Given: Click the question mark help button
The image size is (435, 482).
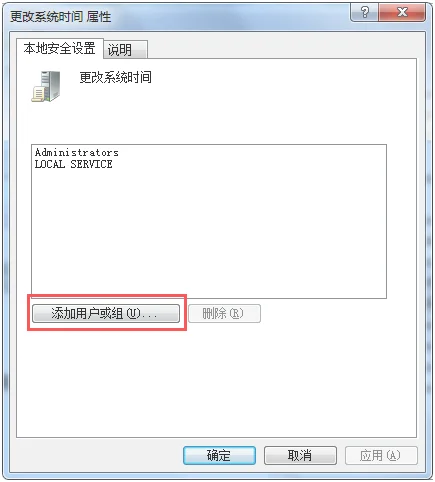Looking at the screenshot, I should pyautogui.click(x=364, y=12).
